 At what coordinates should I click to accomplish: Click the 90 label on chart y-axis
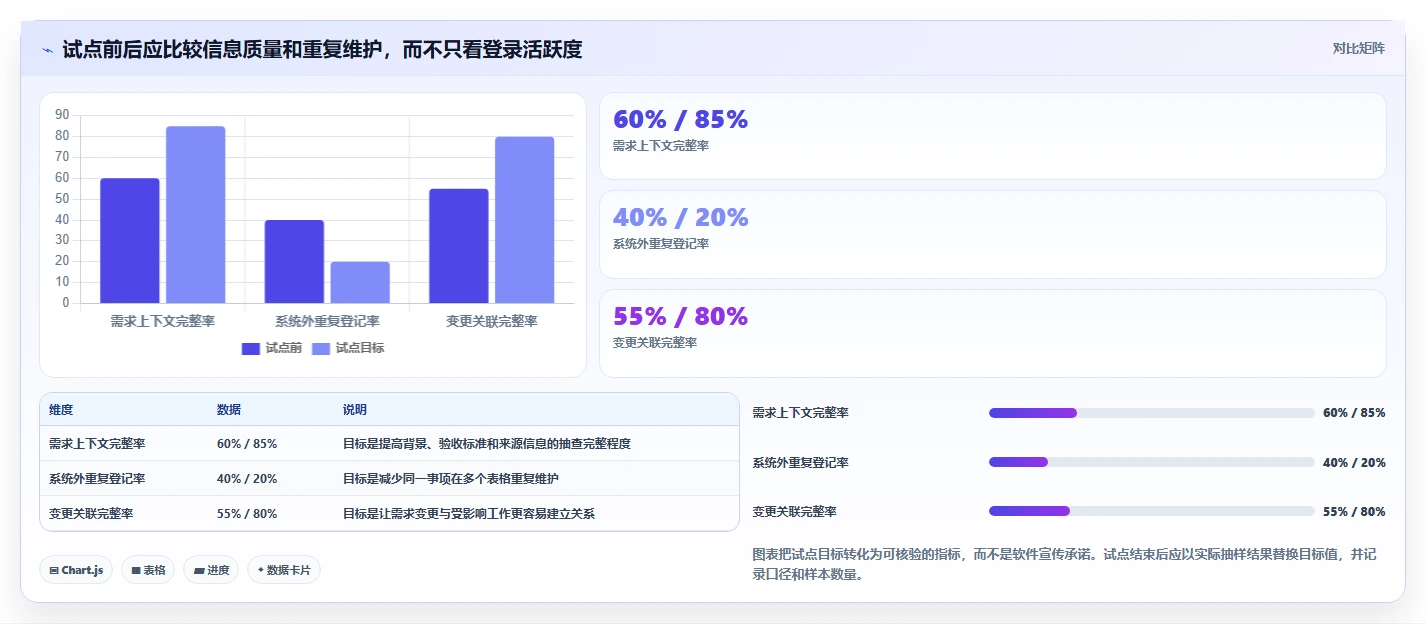pos(62,115)
